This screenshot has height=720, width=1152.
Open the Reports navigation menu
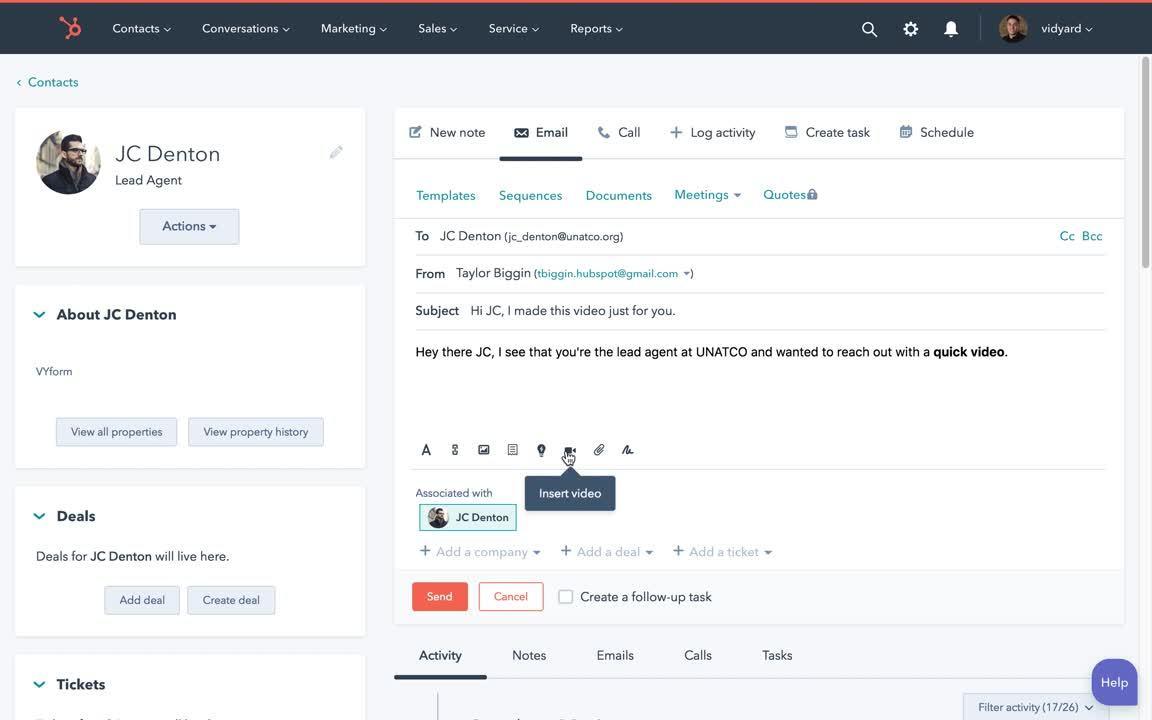pos(596,29)
